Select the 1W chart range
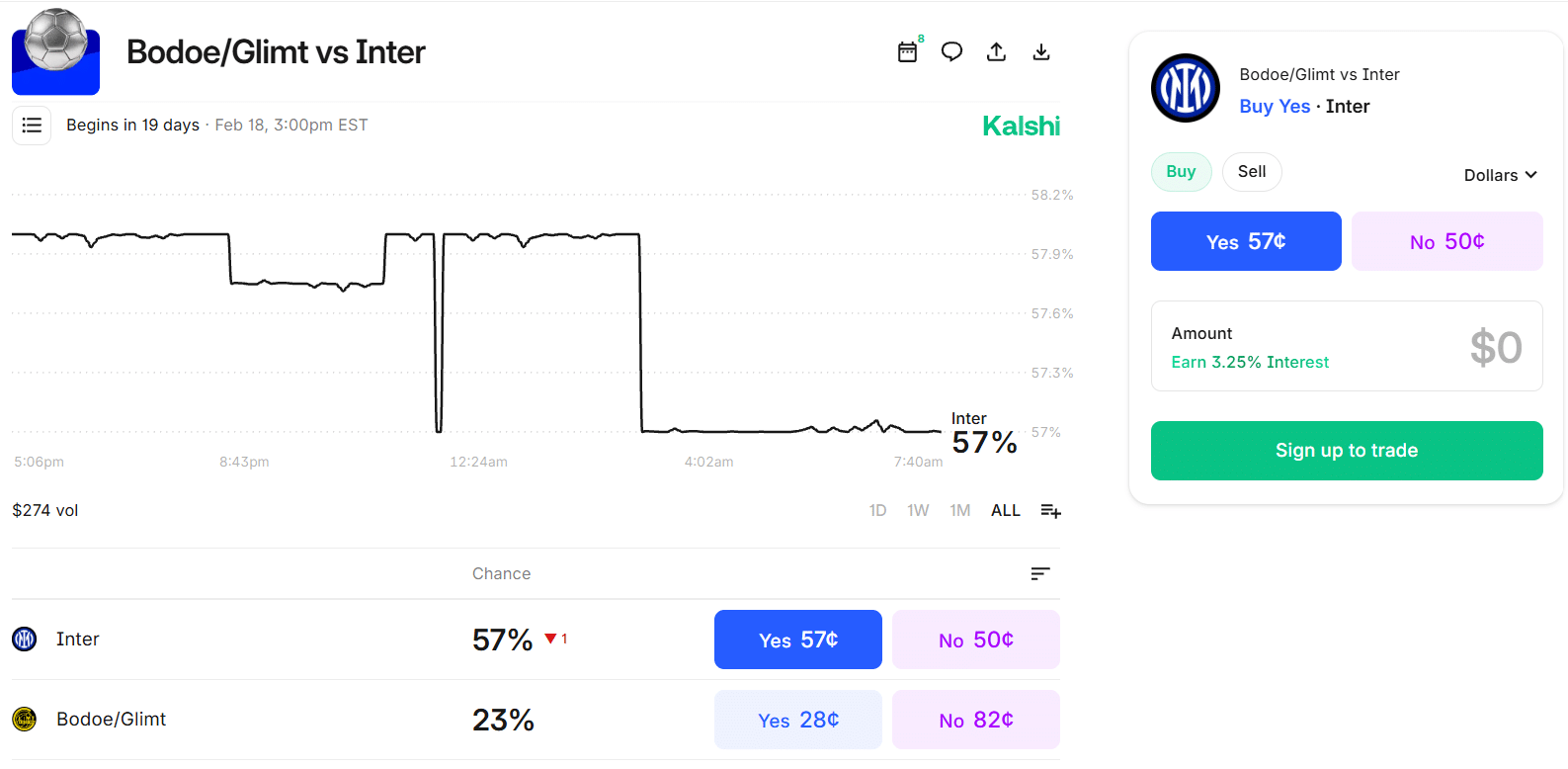Screen dimensions: 1568x769 point(918,511)
